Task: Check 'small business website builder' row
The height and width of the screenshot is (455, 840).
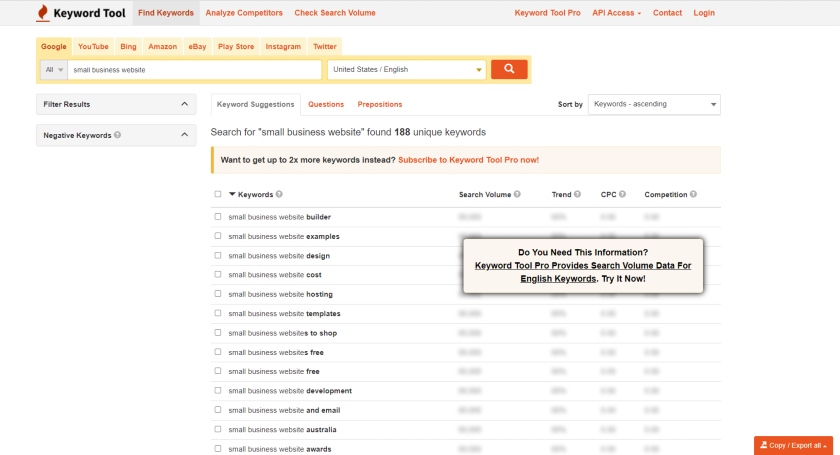Action: click(218, 217)
